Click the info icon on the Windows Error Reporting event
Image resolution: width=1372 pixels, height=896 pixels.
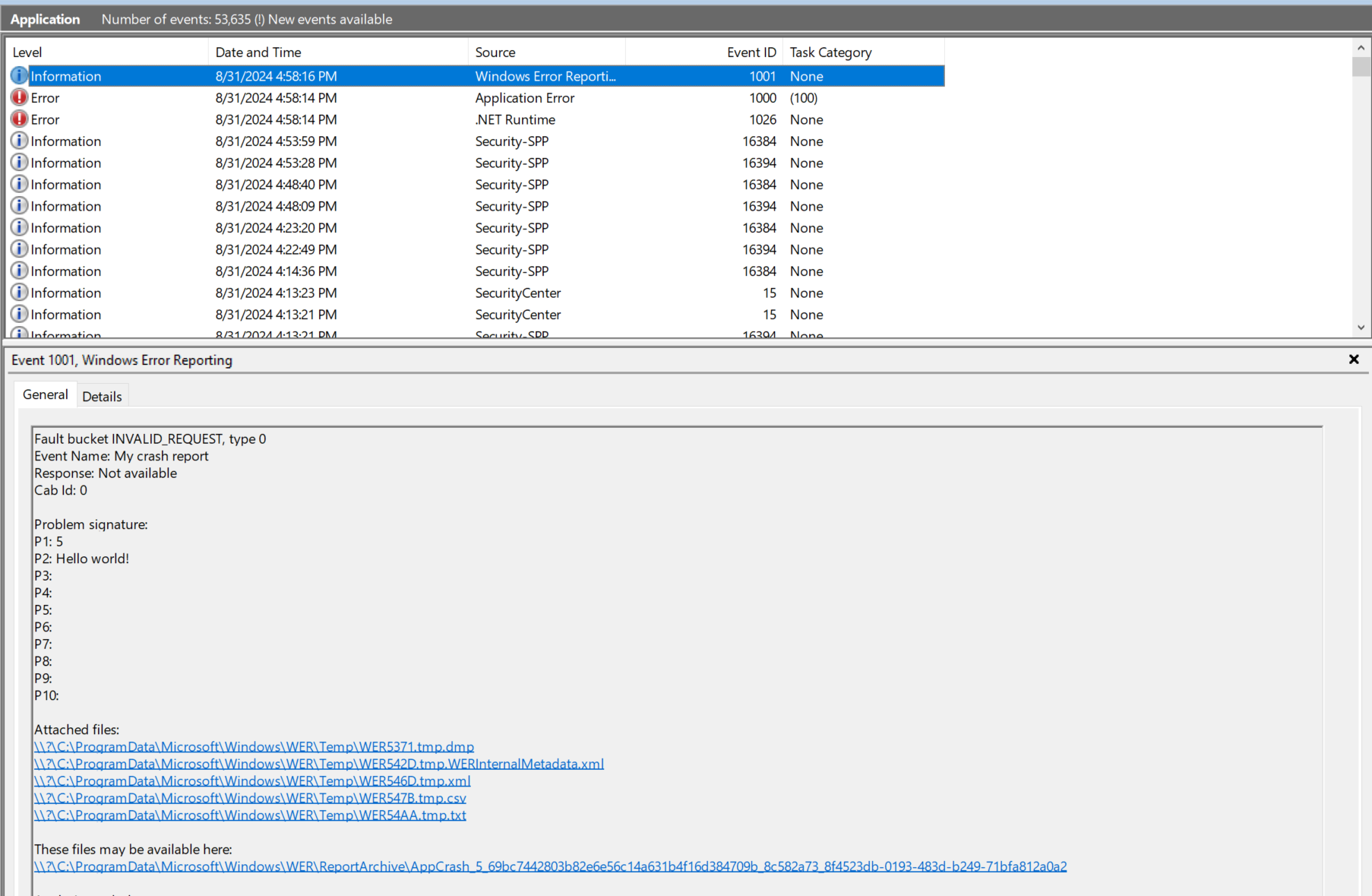tap(19, 76)
